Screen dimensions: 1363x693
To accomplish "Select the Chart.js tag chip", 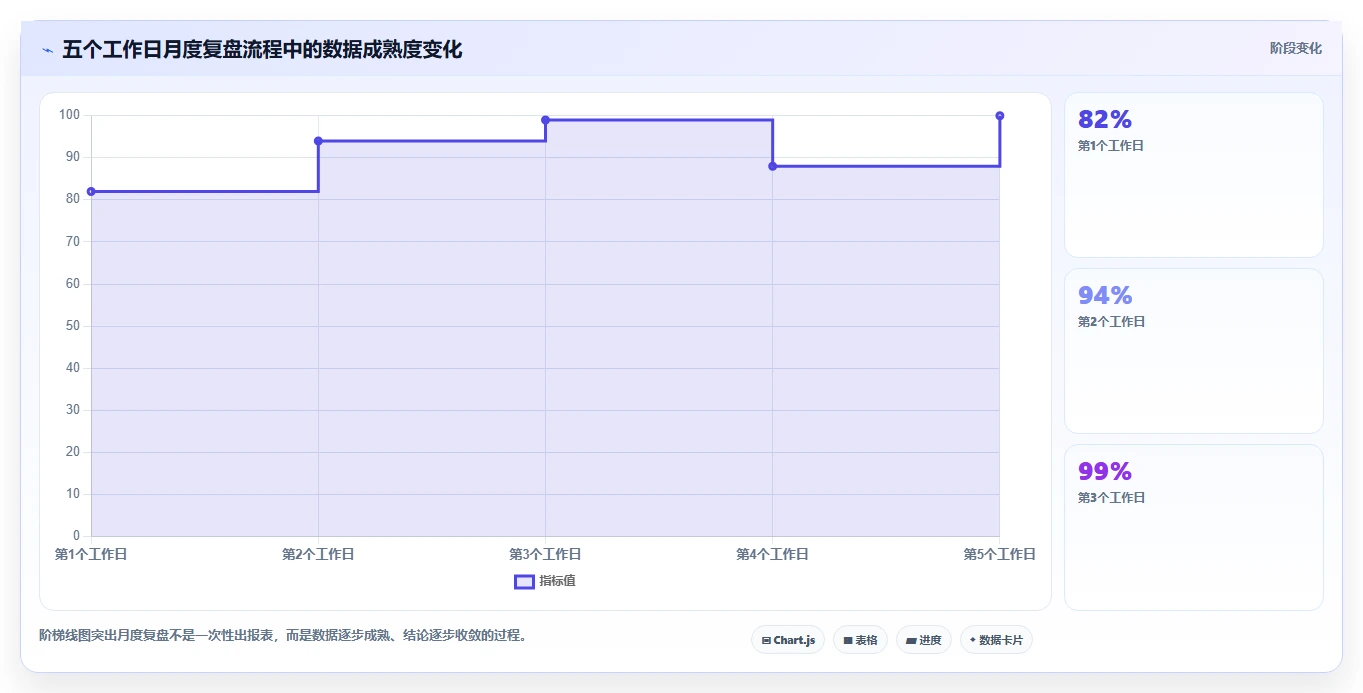I will [788, 640].
